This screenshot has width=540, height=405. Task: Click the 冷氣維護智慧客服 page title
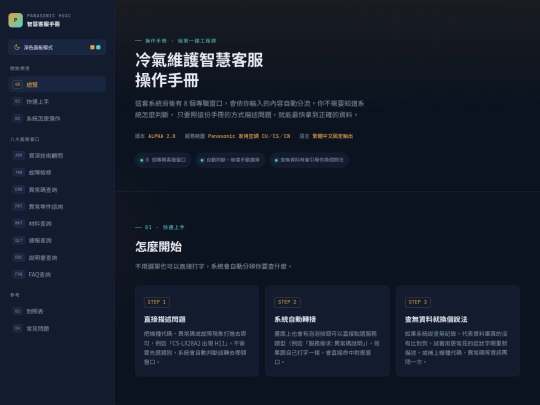point(199,60)
